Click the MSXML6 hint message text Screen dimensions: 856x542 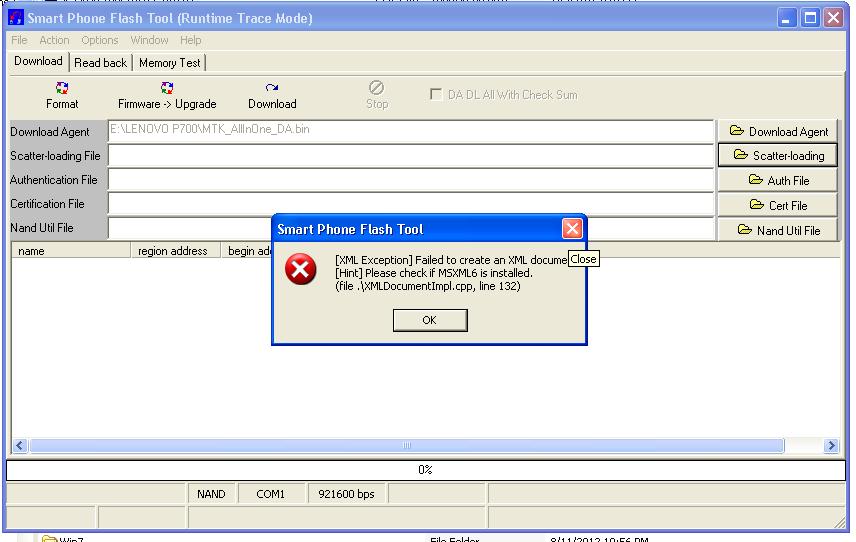pyautogui.click(x=433, y=273)
